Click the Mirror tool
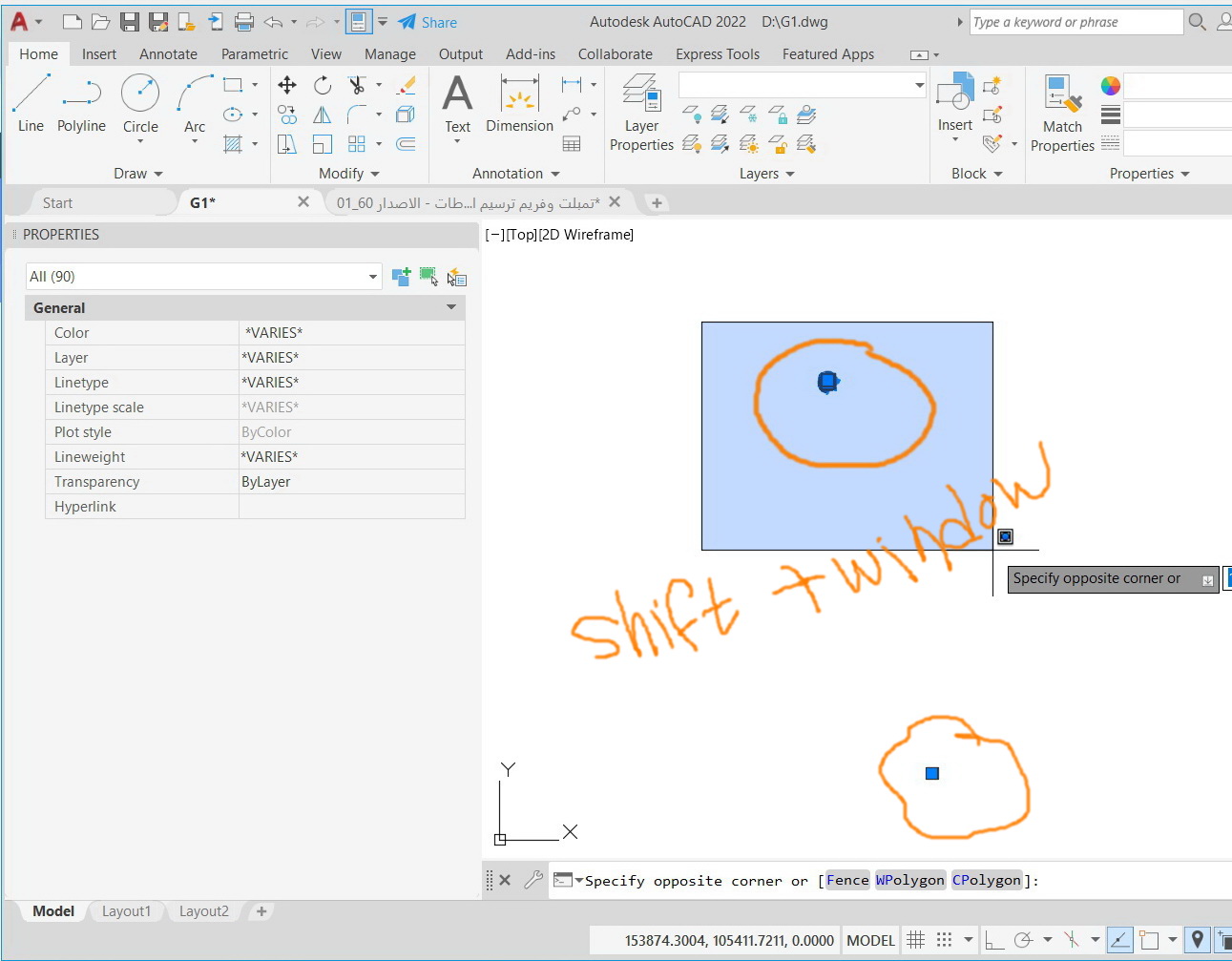Viewport: 1232px width, 961px height. [x=323, y=115]
